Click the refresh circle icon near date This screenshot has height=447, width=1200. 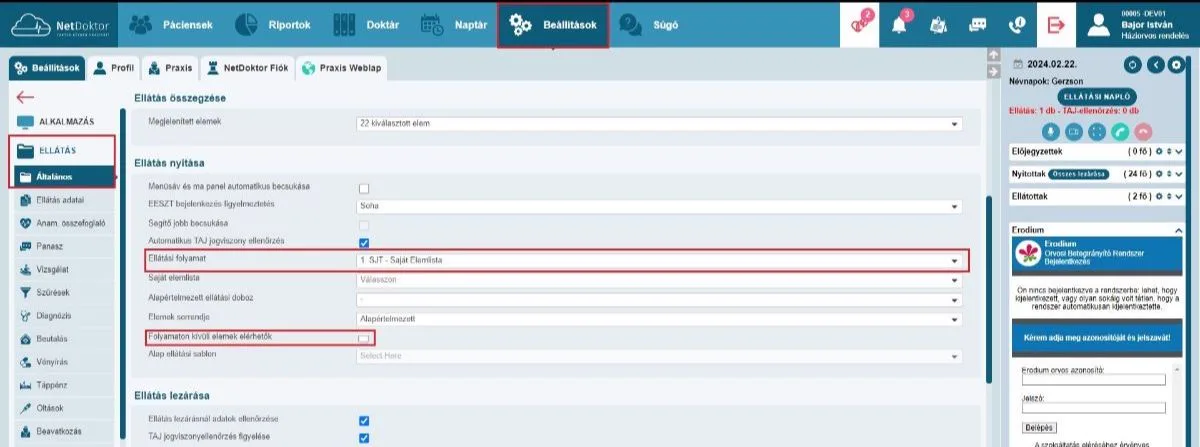(1133, 65)
